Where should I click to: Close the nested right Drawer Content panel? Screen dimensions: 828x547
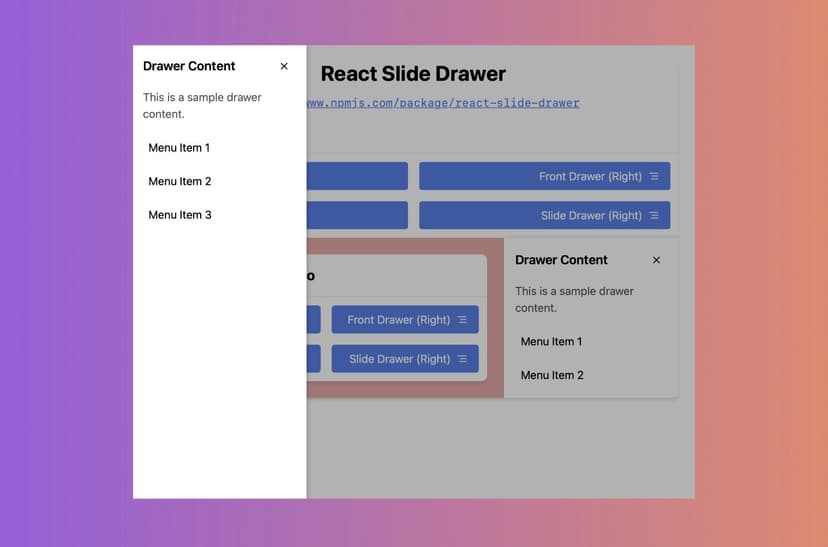(656, 260)
